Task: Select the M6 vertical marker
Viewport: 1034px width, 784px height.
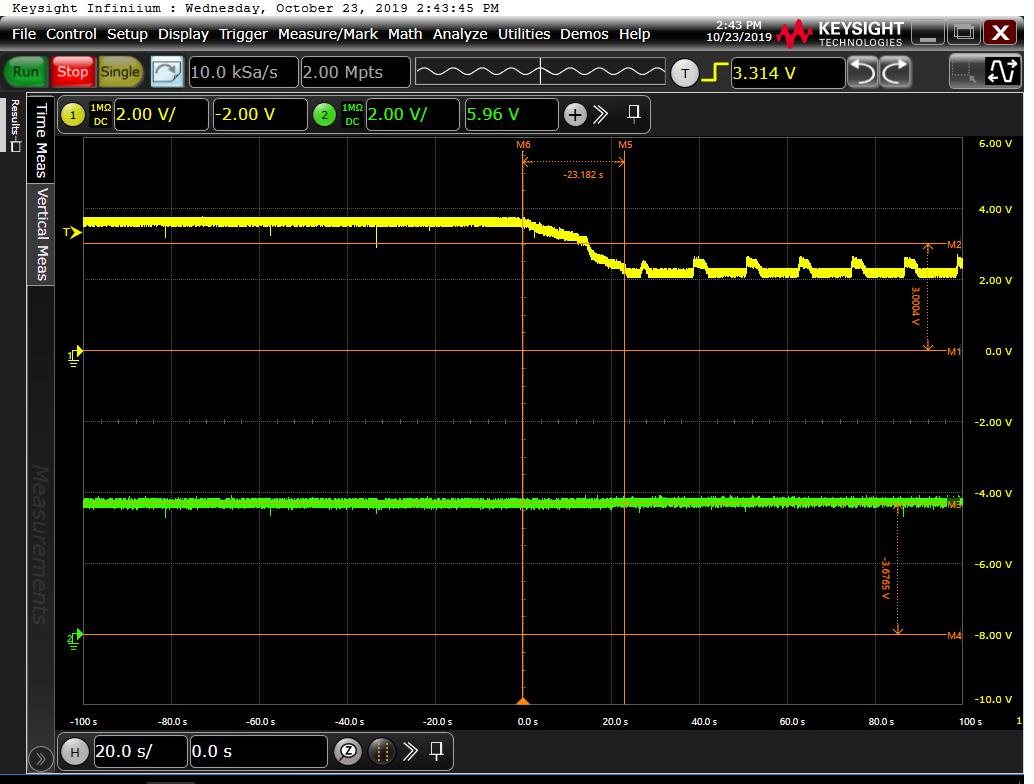Action: 524,144
